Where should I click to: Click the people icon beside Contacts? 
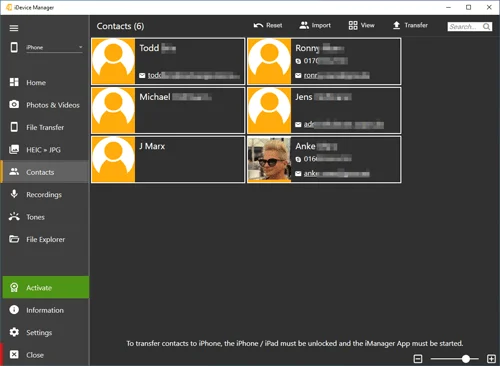click(14, 172)
